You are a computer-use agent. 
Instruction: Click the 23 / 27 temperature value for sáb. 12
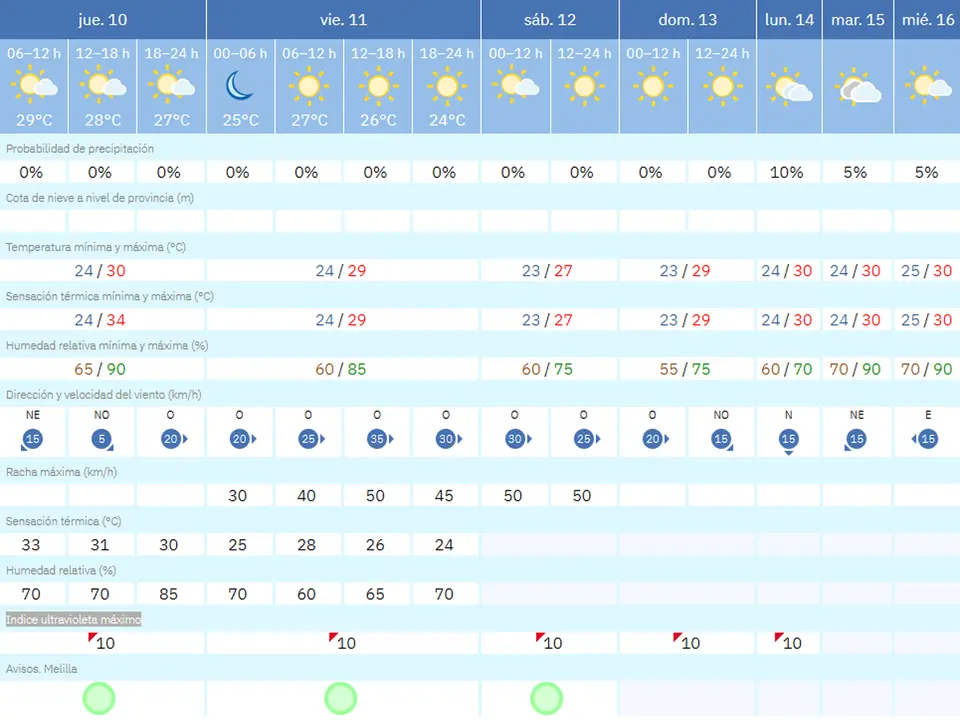coord(547,271)
